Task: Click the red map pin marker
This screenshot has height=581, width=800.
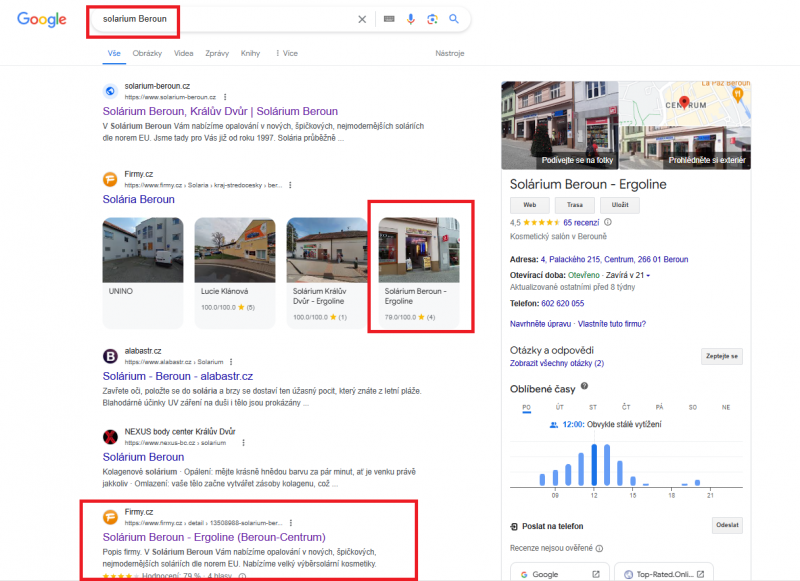Action: [684, 103]
